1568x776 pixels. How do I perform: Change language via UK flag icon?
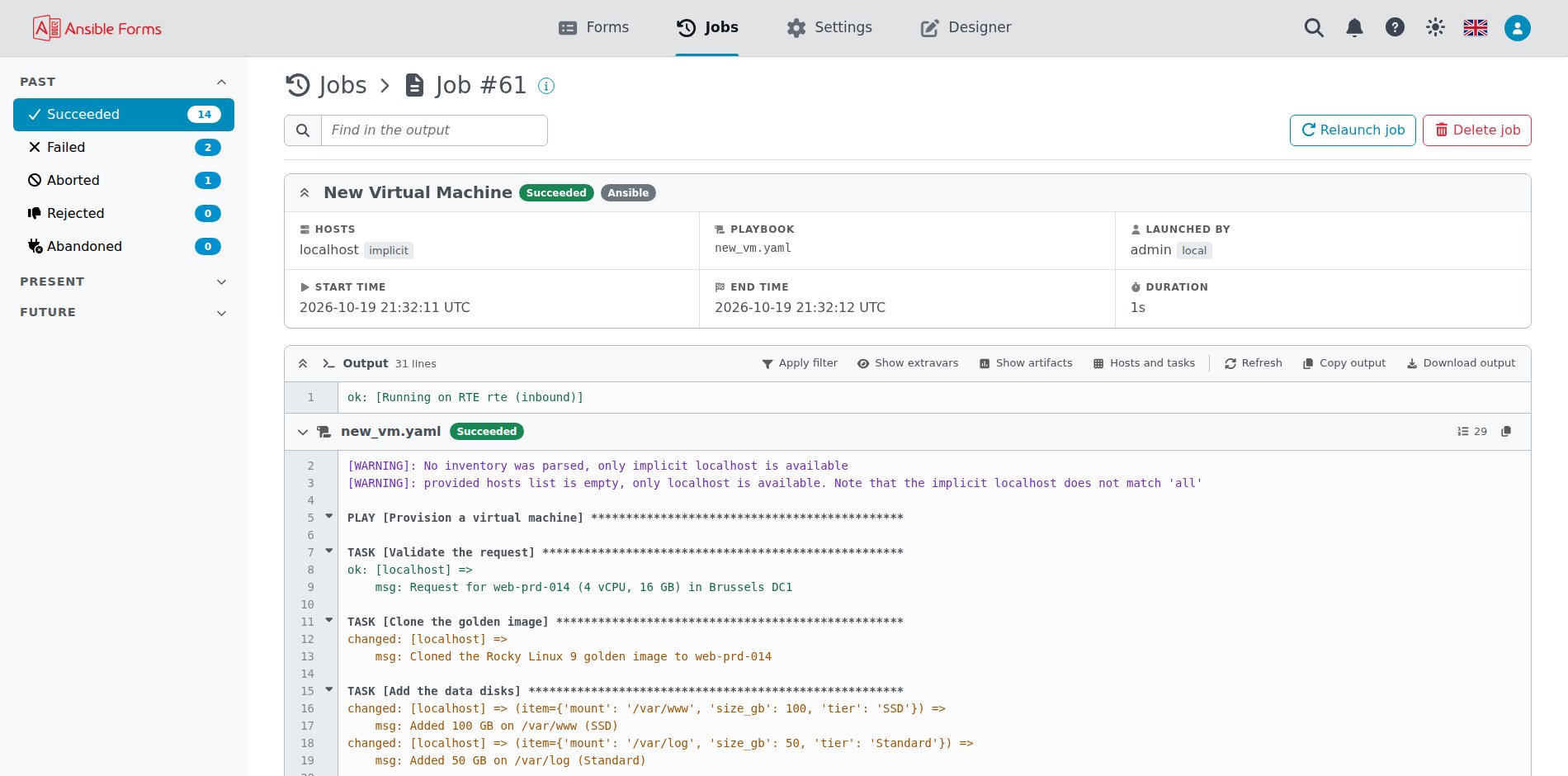point(1476,28)
